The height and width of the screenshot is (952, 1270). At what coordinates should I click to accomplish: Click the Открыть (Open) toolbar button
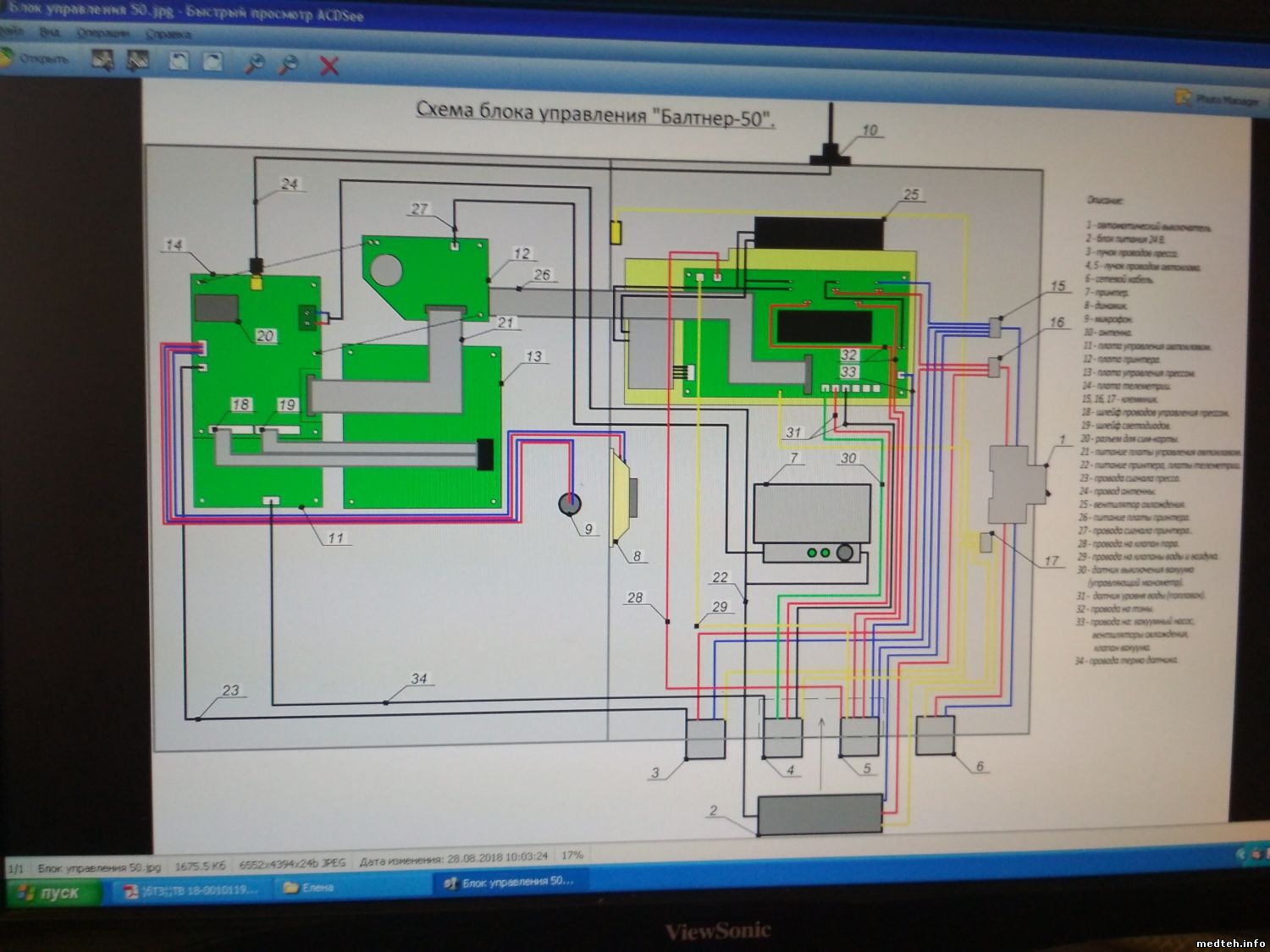click(x=34, y=58)
